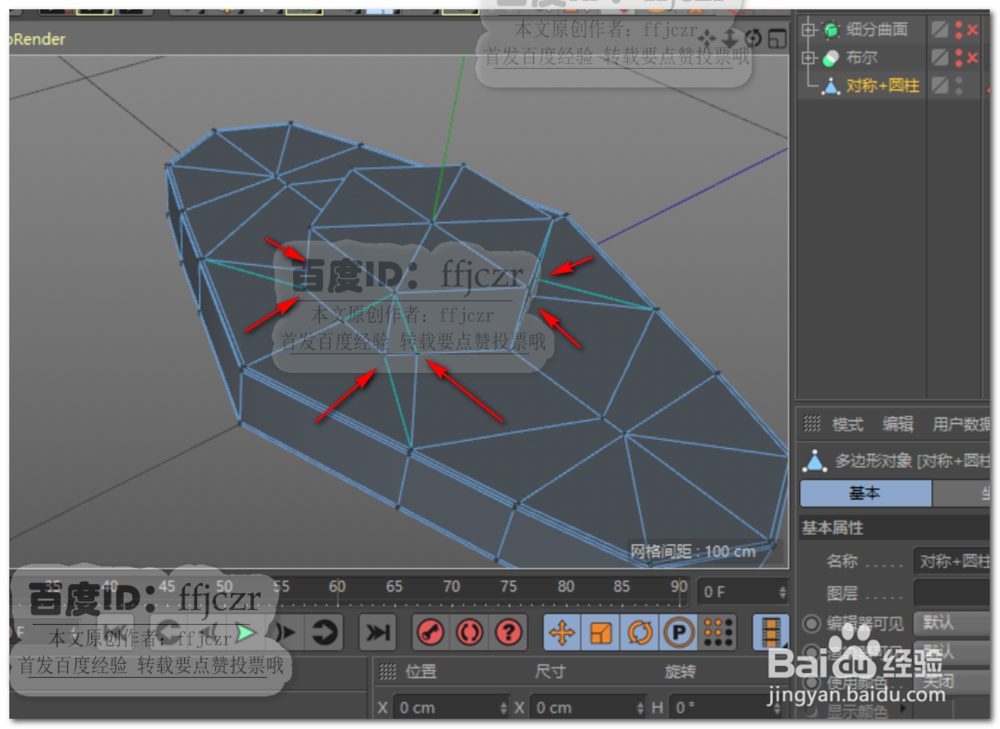
Task: Open the 模式 menu in attributes
Action: pyautogui.click(x=848, y=424)
